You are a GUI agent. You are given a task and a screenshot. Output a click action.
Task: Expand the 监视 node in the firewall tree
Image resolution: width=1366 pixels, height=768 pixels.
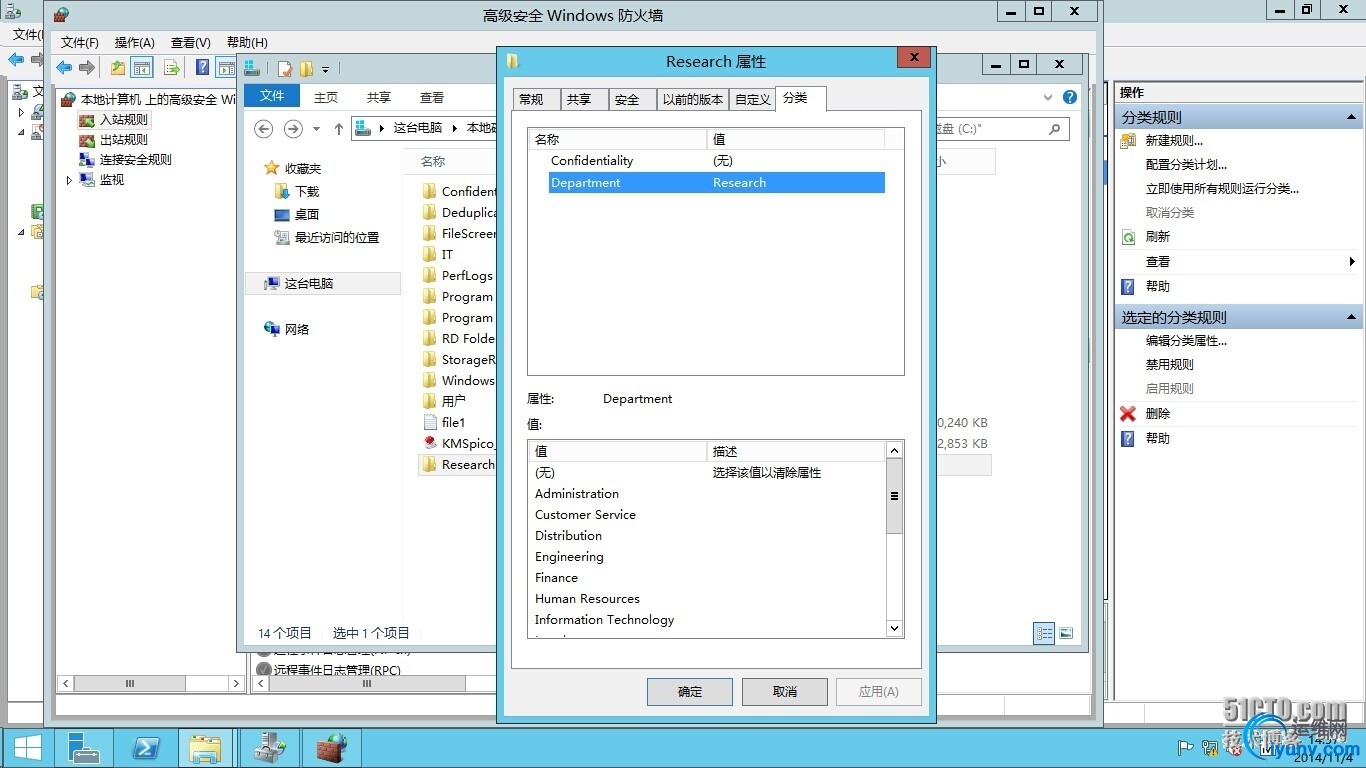click(x=69, y=180)
